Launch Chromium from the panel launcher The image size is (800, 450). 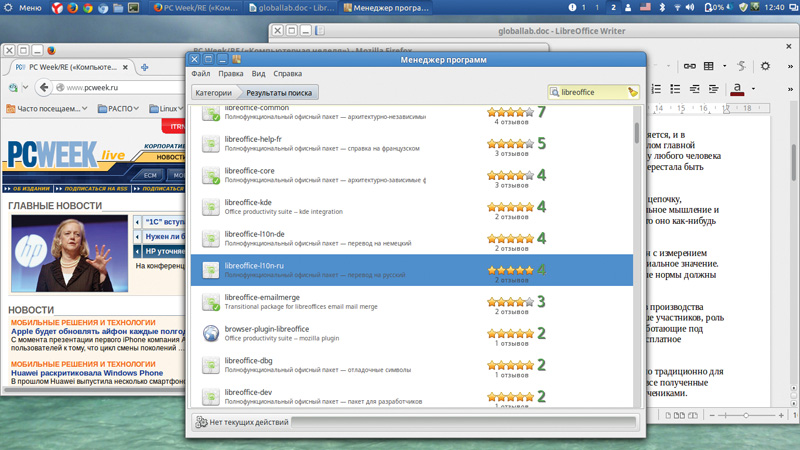pyautogui.click(x=103, y=8)
